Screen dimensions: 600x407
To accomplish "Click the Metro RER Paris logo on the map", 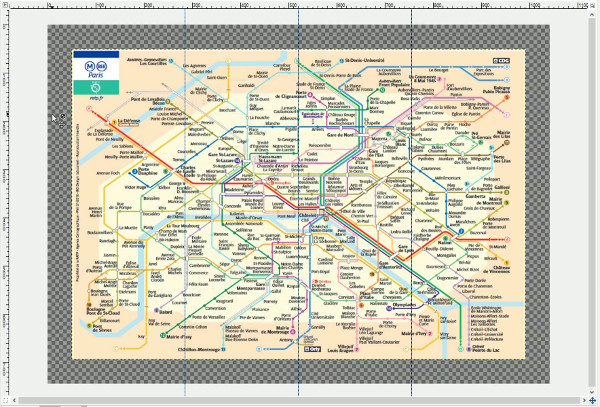I will [x=96, y=69].
